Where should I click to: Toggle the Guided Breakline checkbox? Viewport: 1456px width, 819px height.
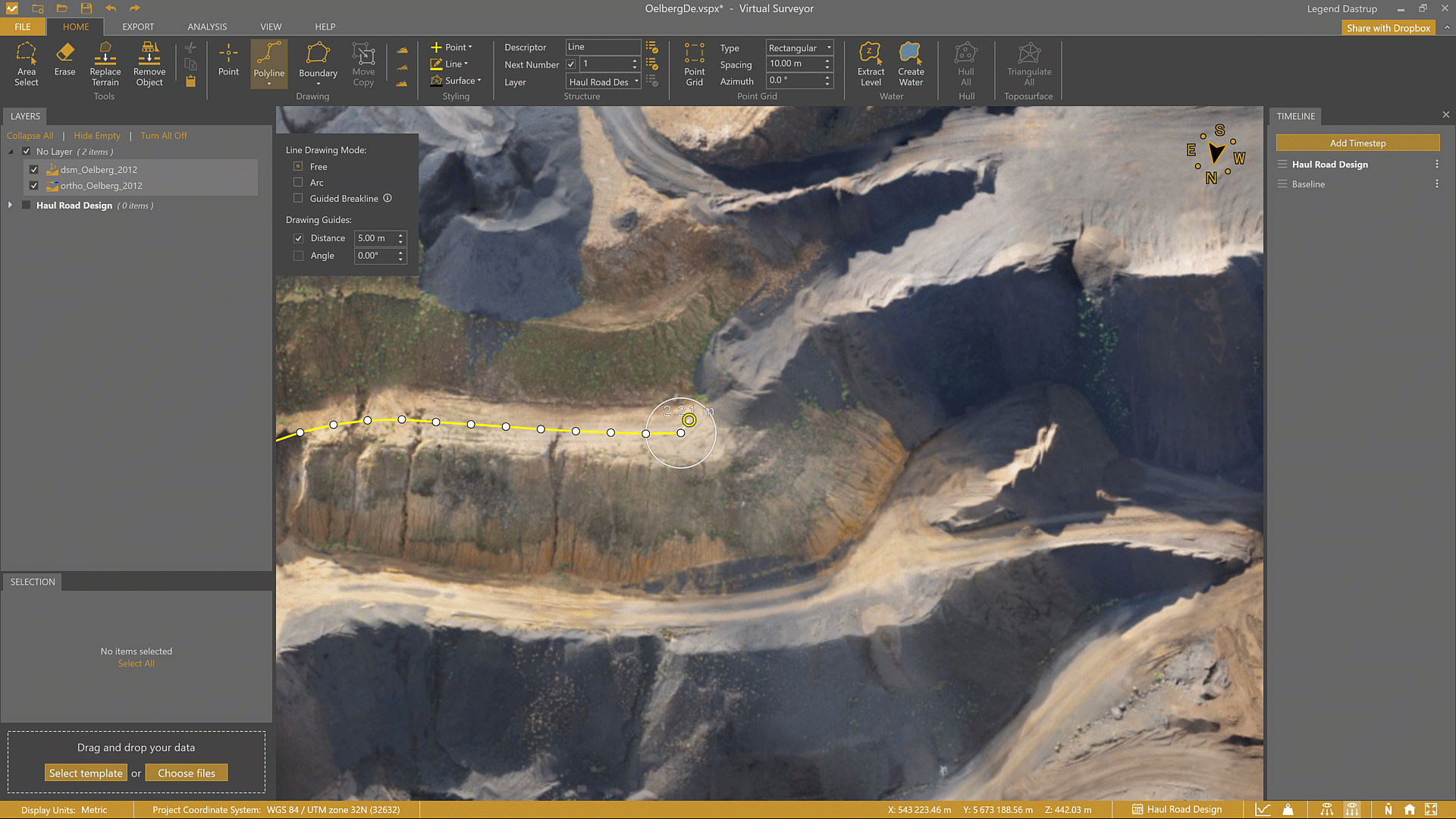pos(298,199)
